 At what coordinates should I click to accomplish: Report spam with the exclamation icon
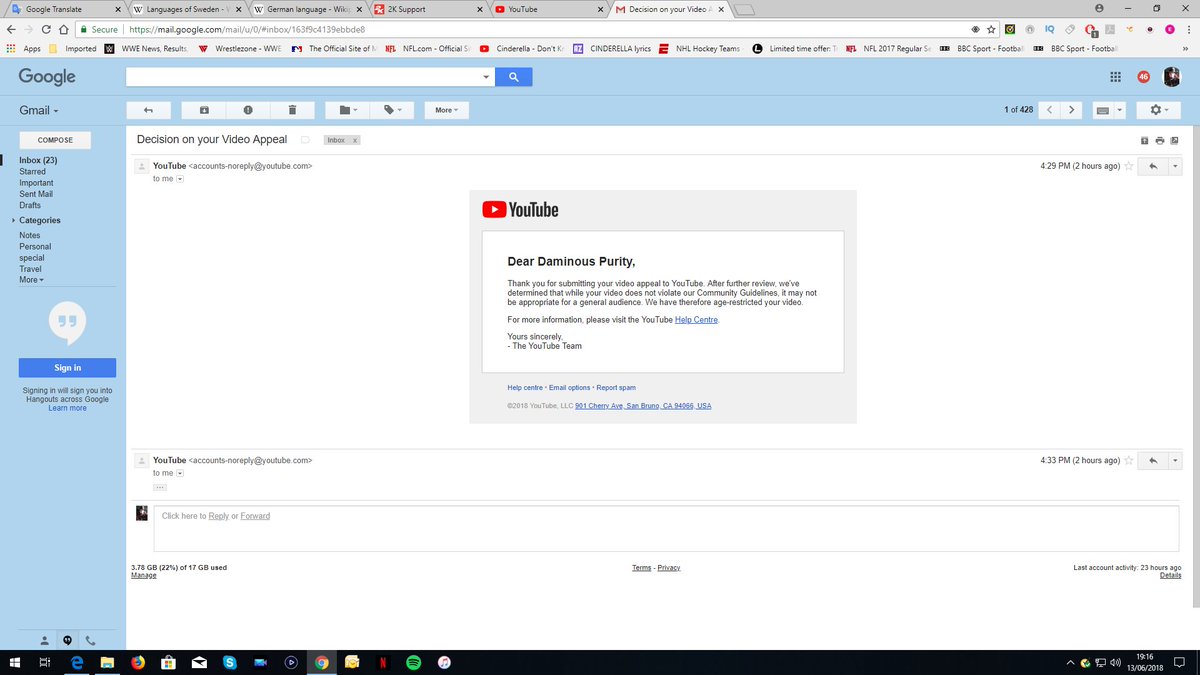pos(248,110)
